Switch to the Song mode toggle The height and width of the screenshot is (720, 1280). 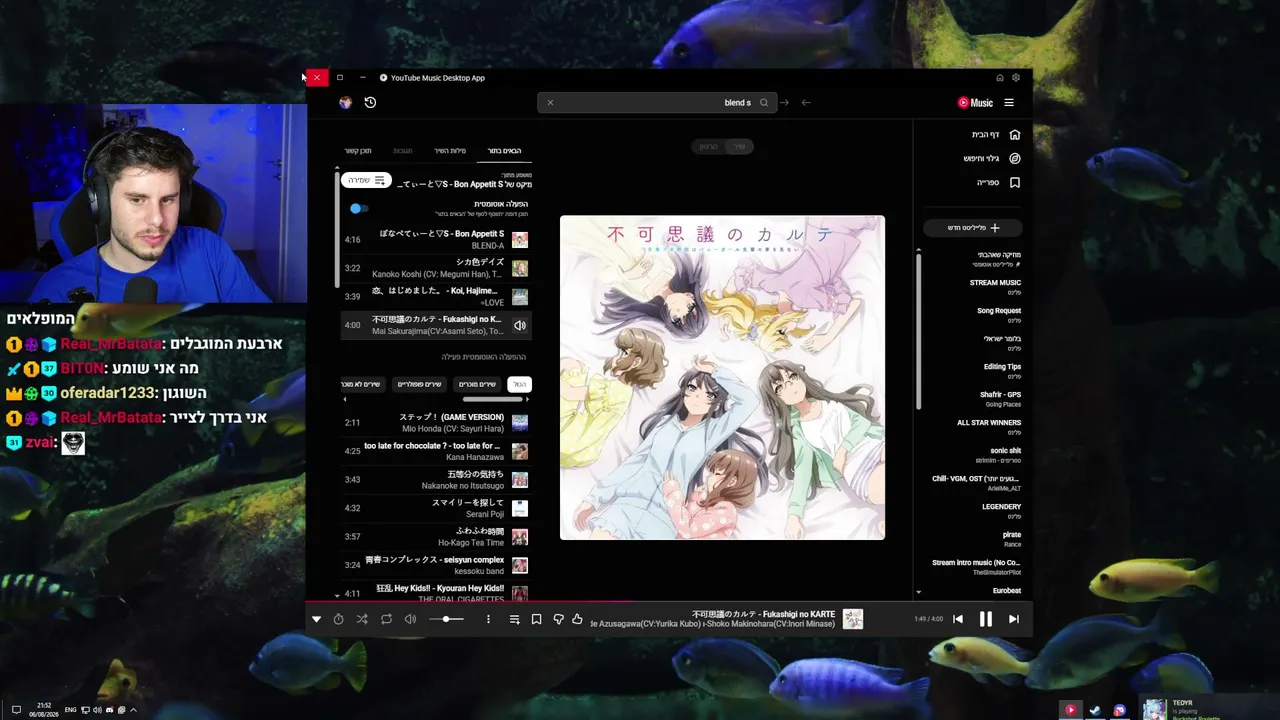click(739, 146)
